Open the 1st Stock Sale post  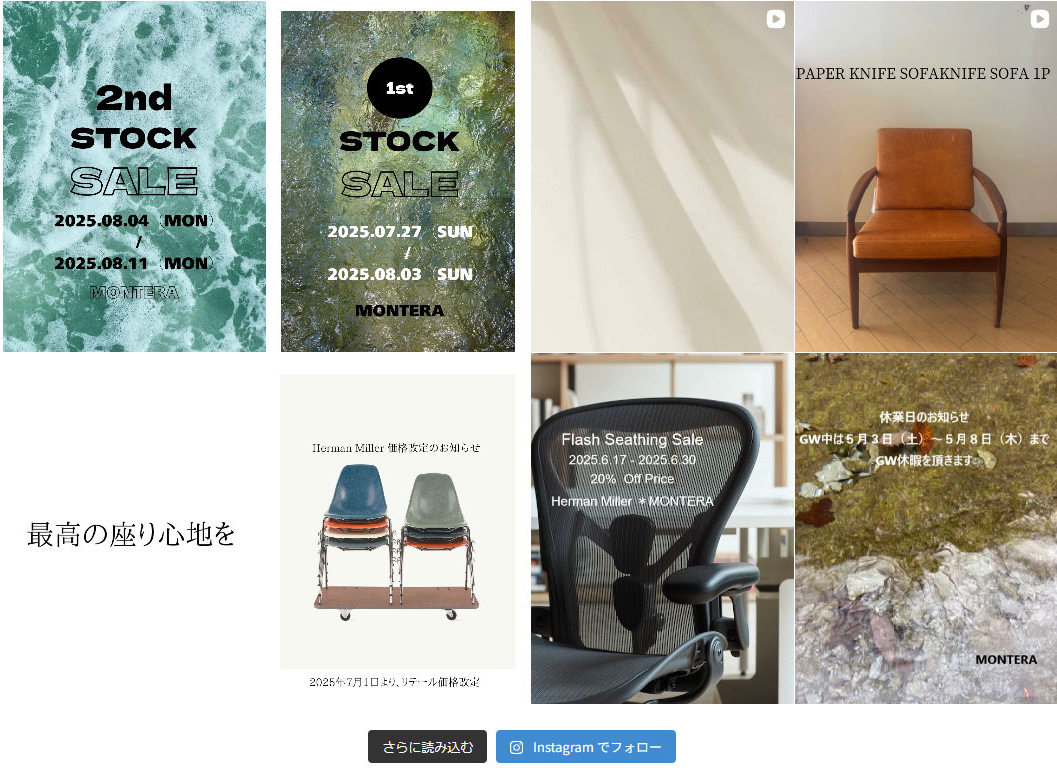[x=398, y=181]
